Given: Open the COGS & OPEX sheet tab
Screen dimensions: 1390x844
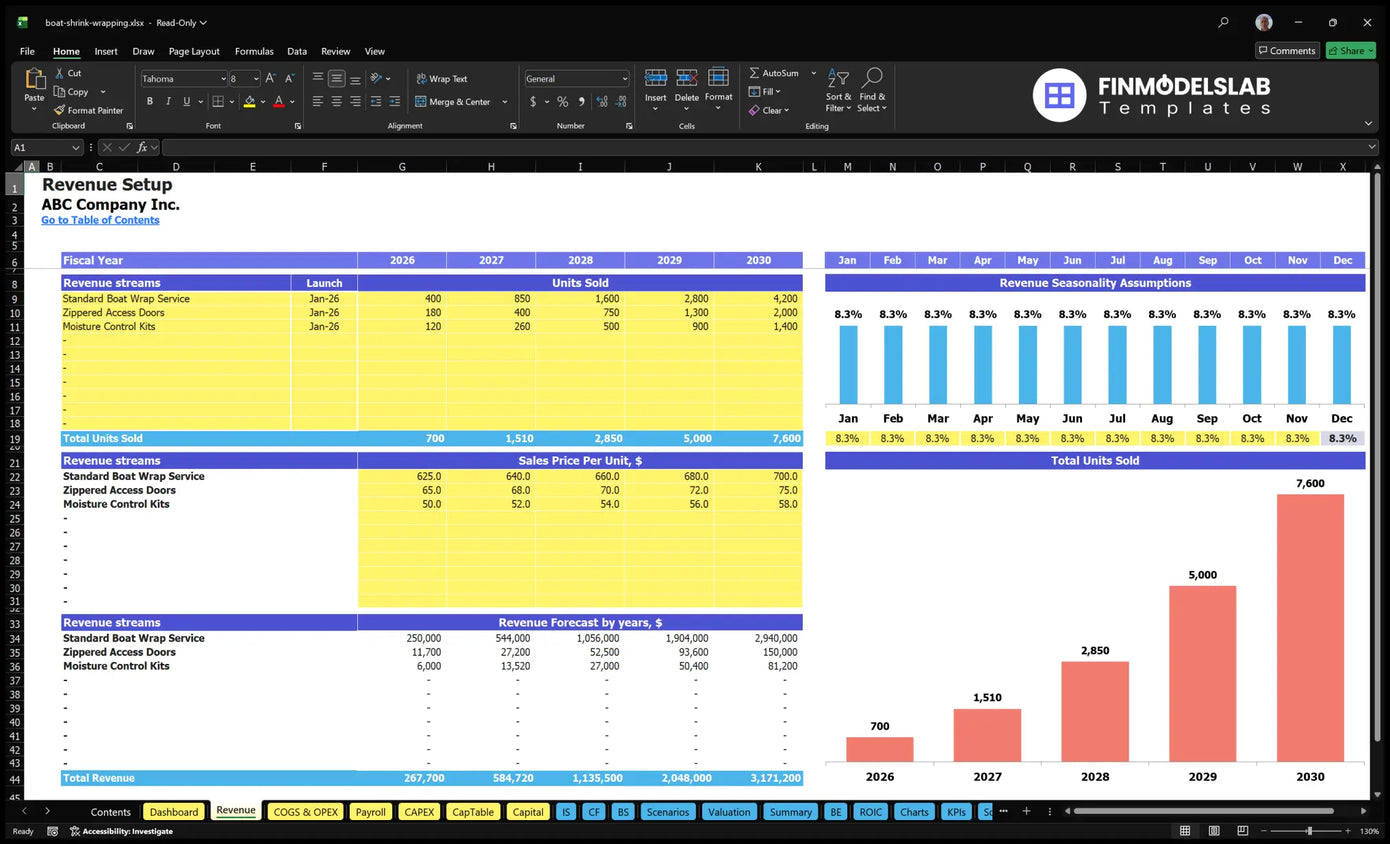Looking at the screenshot, I should 306,811.
